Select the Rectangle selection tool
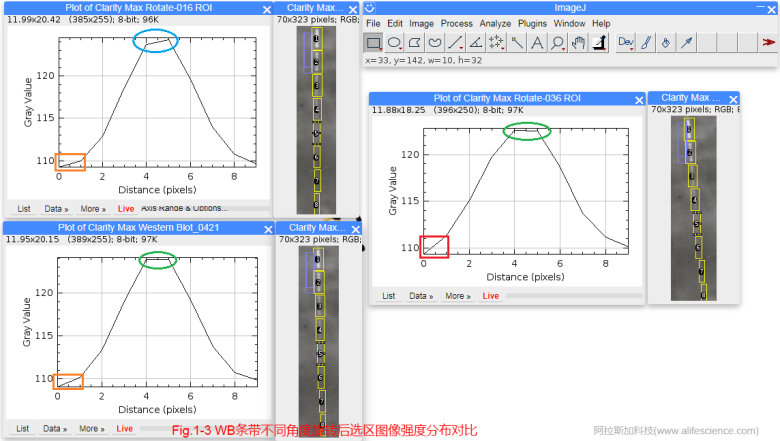 point(373,42)
